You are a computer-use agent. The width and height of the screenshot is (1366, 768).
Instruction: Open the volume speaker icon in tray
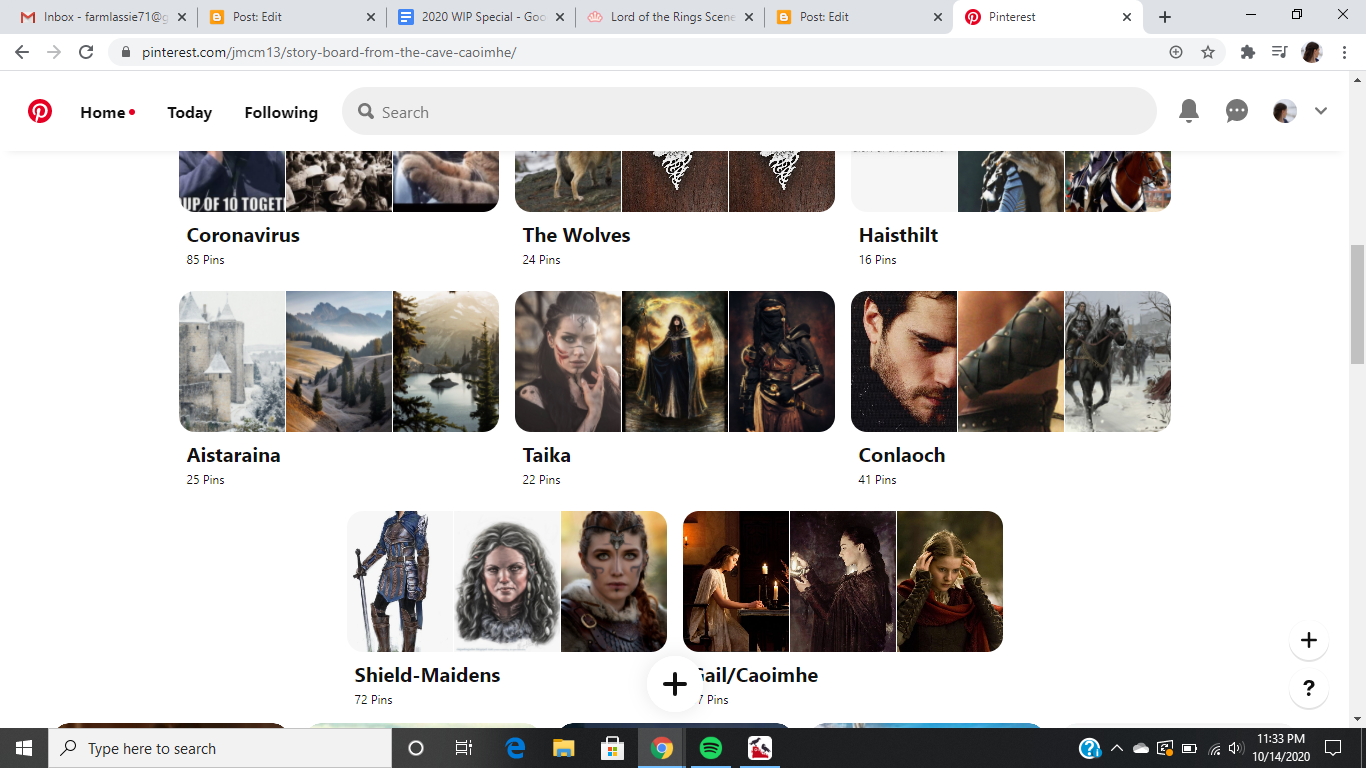click(x=1237, y=748)
